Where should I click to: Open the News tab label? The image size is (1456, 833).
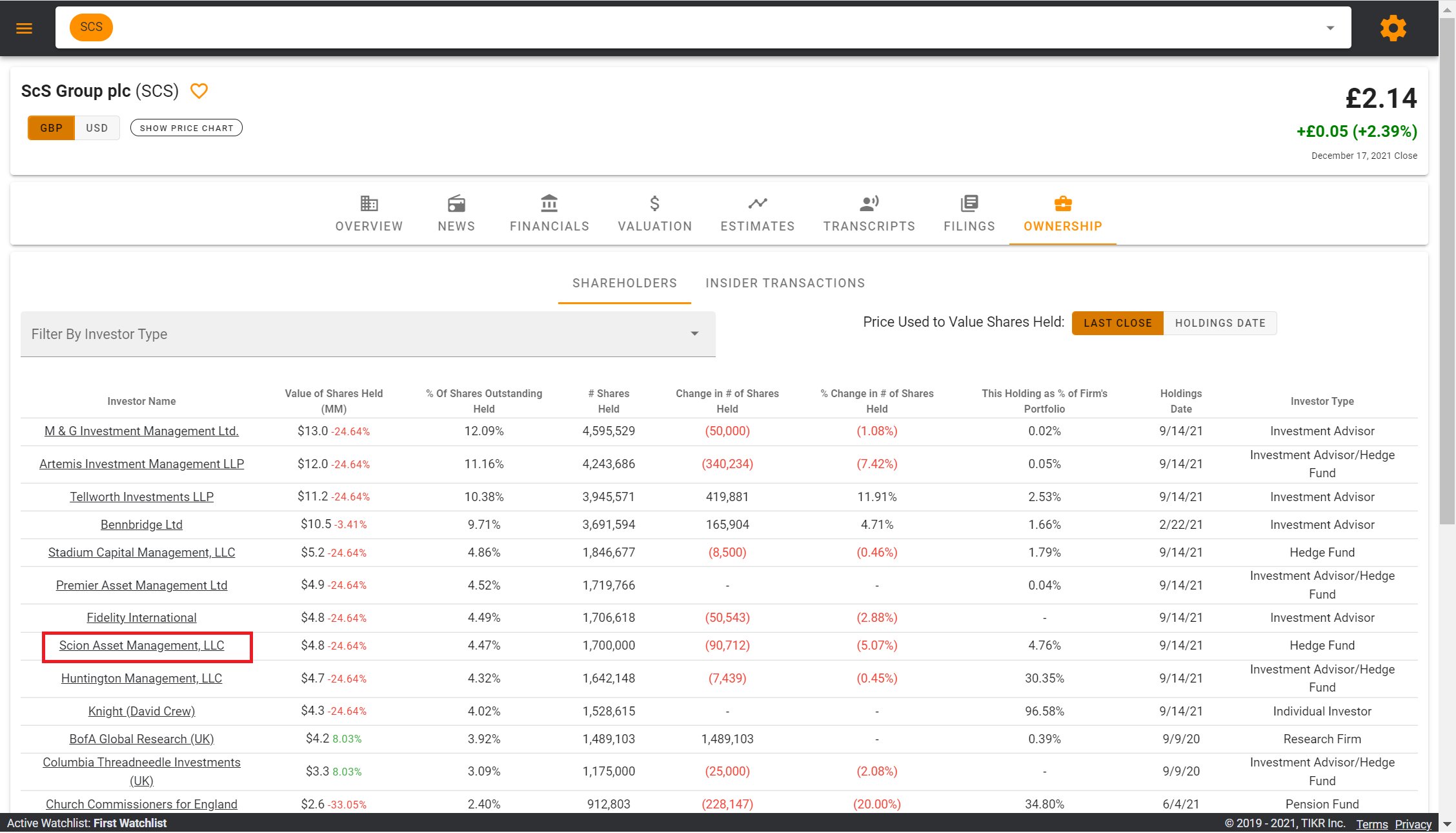tap(456, 226)
